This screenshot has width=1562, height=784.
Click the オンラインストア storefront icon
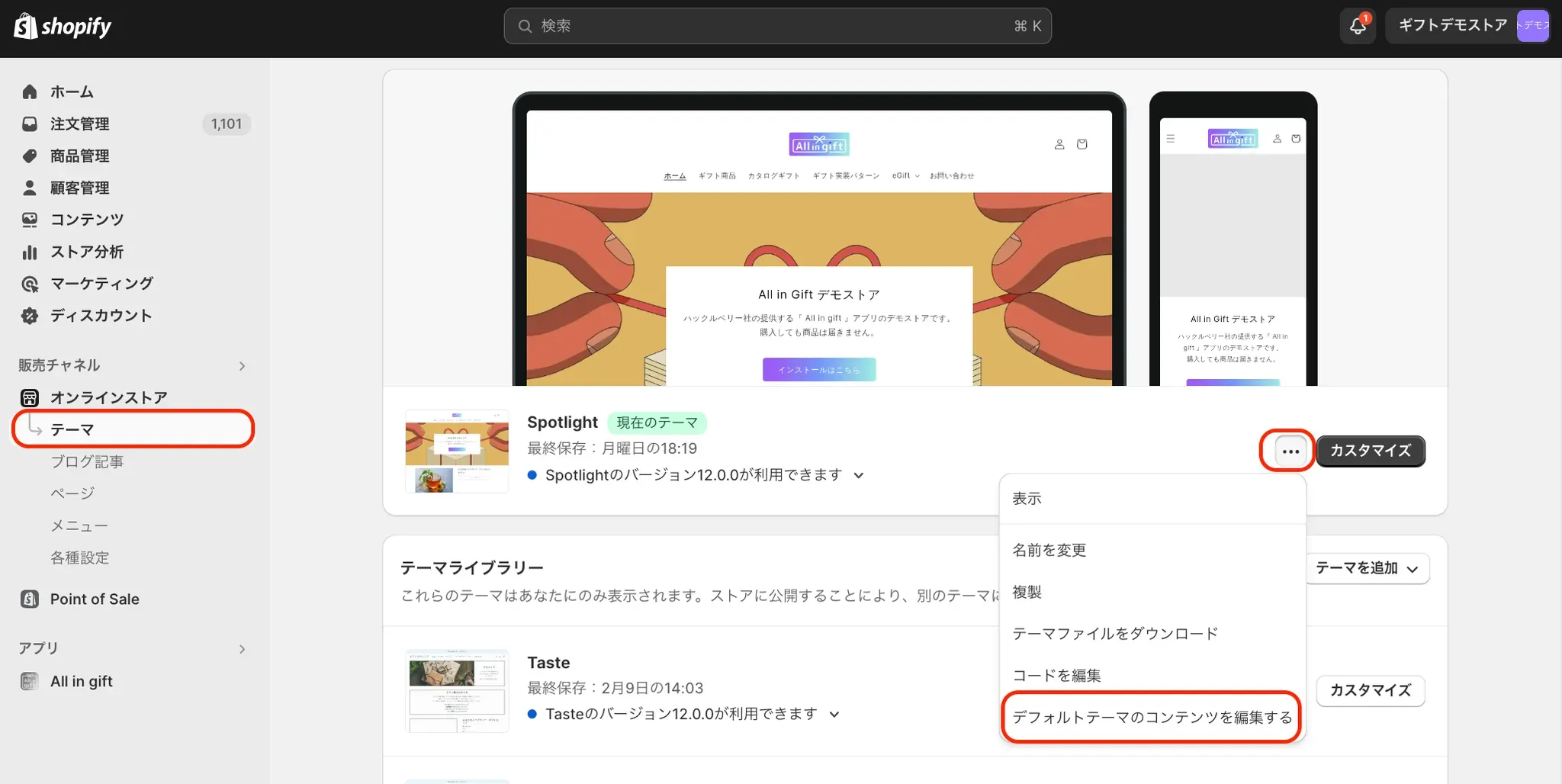coord(30,397)
